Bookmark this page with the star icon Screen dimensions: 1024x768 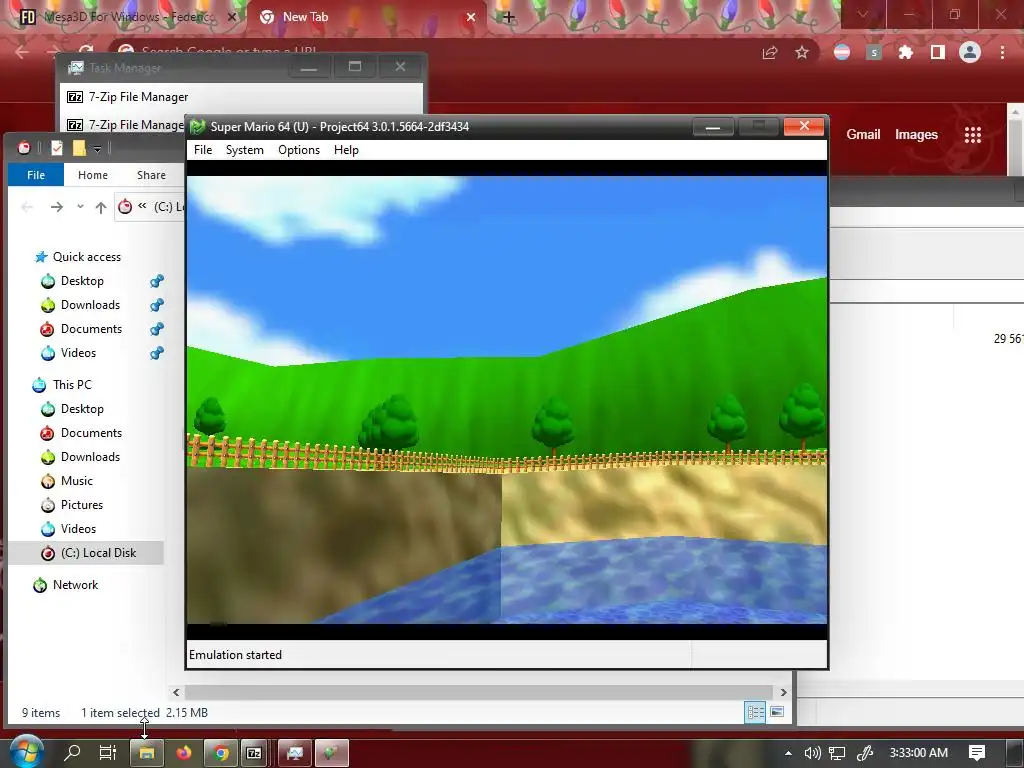[802, 52]
